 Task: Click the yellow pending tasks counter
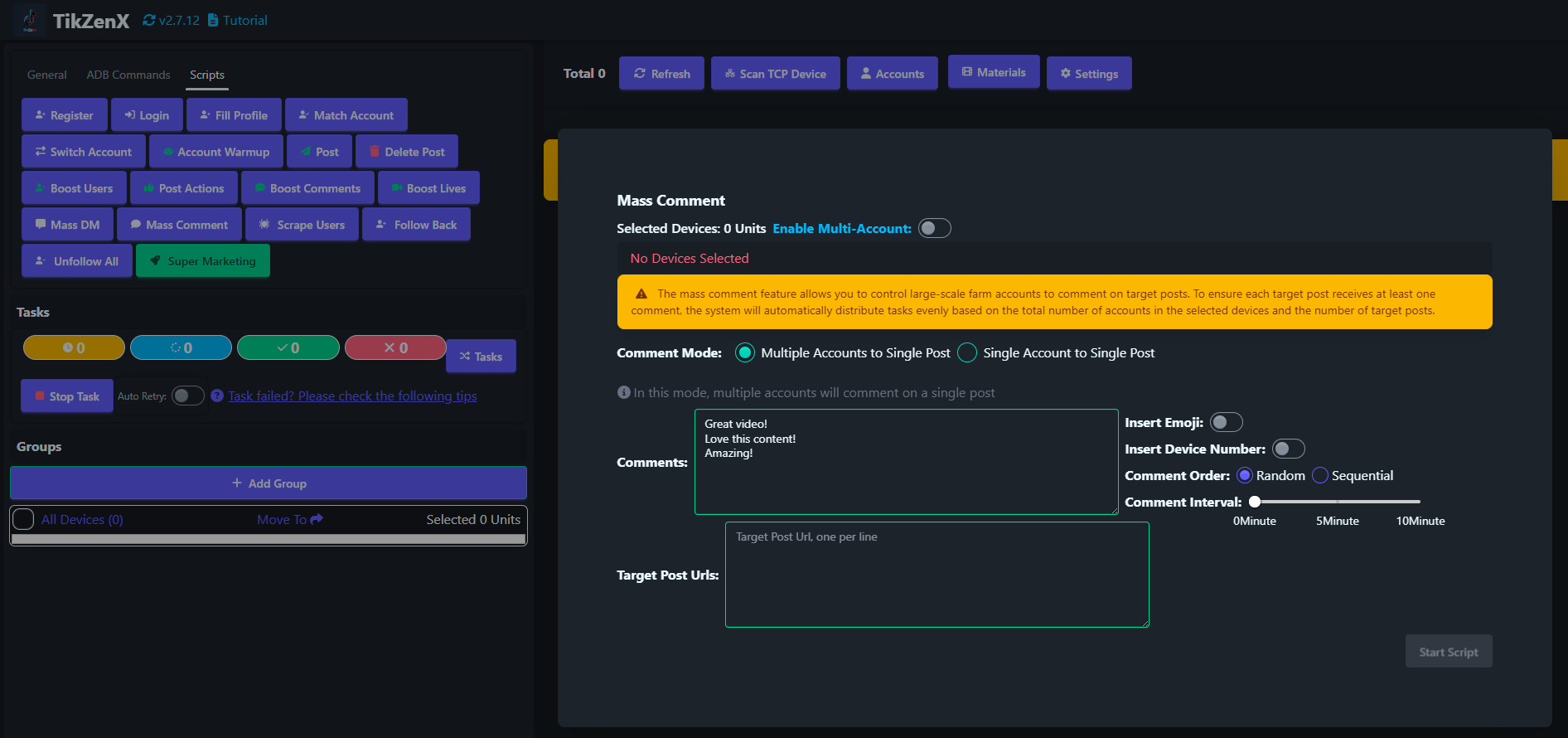click(x=74, y=347)
